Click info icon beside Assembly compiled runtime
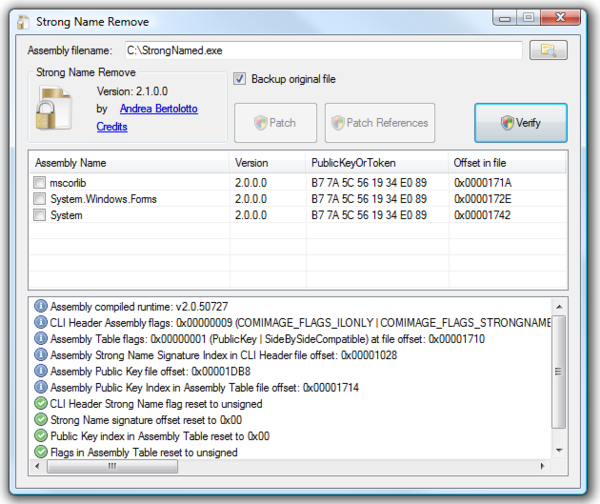Screen dimensions: 600x504 pos(41,306)
